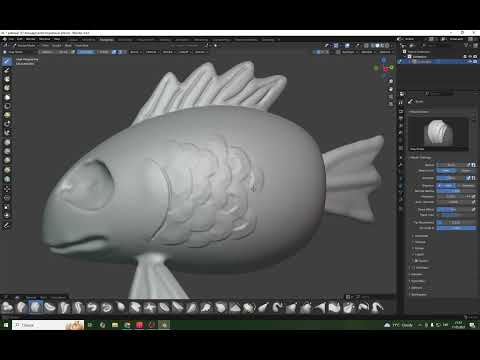480x360 pixels.
Task: Click the viewport zoom magnifier navigation icon
Action: [391, 81]
